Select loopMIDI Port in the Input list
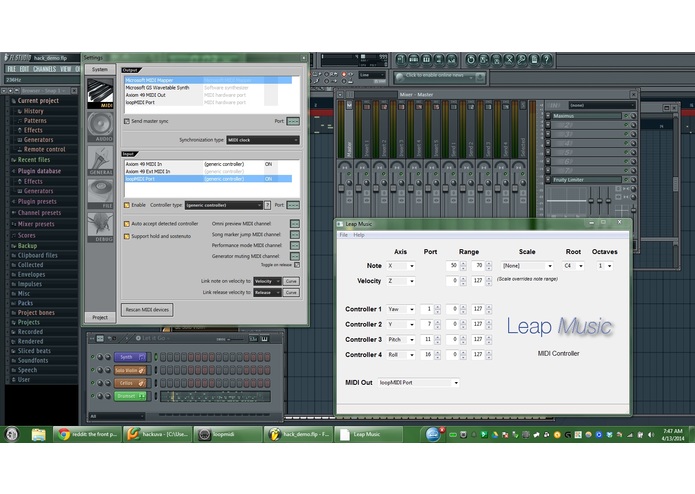The width and height of the screenshot is (695, 494). click(x=207, y=179)
